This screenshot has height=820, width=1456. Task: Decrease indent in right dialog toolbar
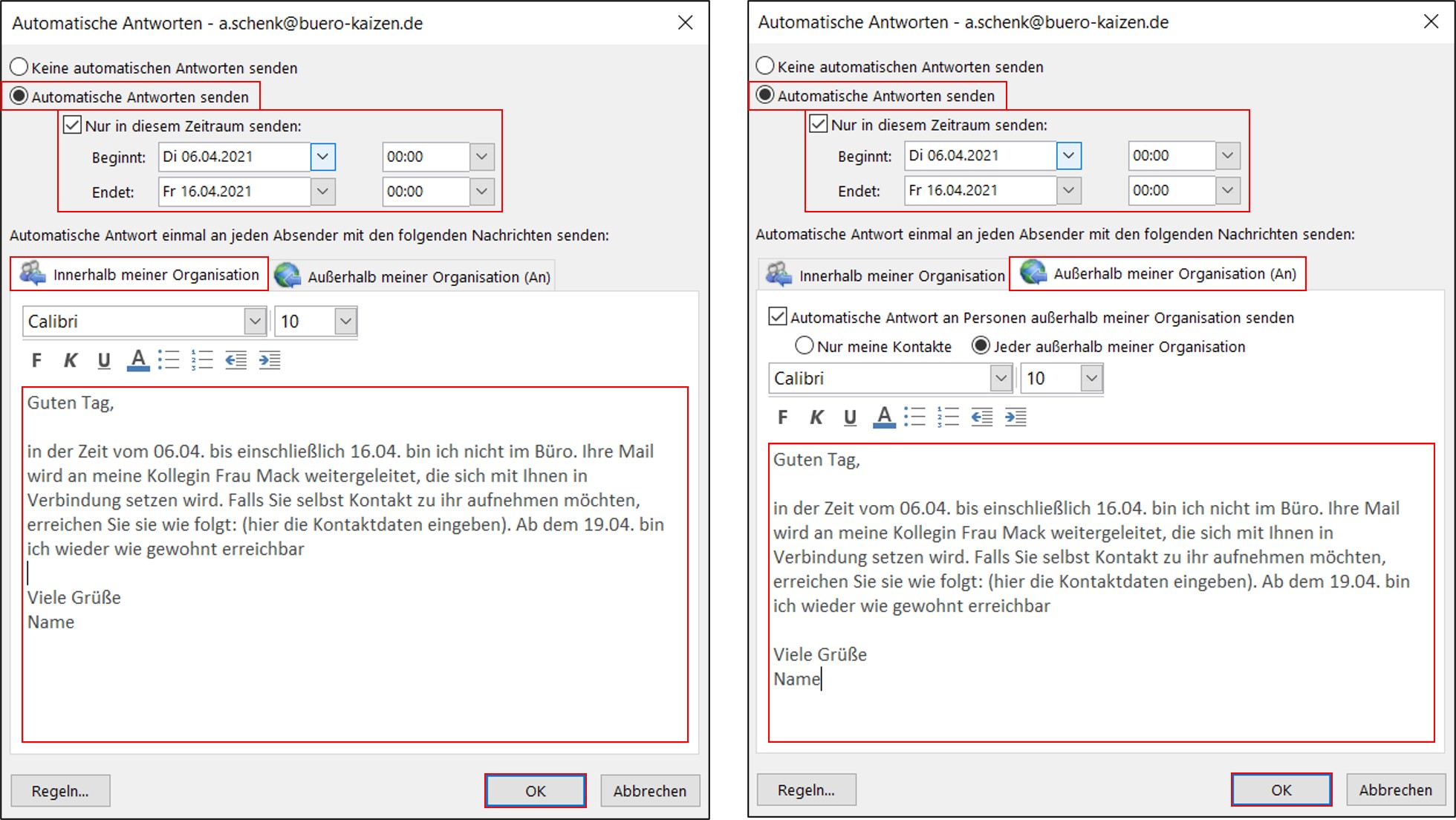[981, 417]
